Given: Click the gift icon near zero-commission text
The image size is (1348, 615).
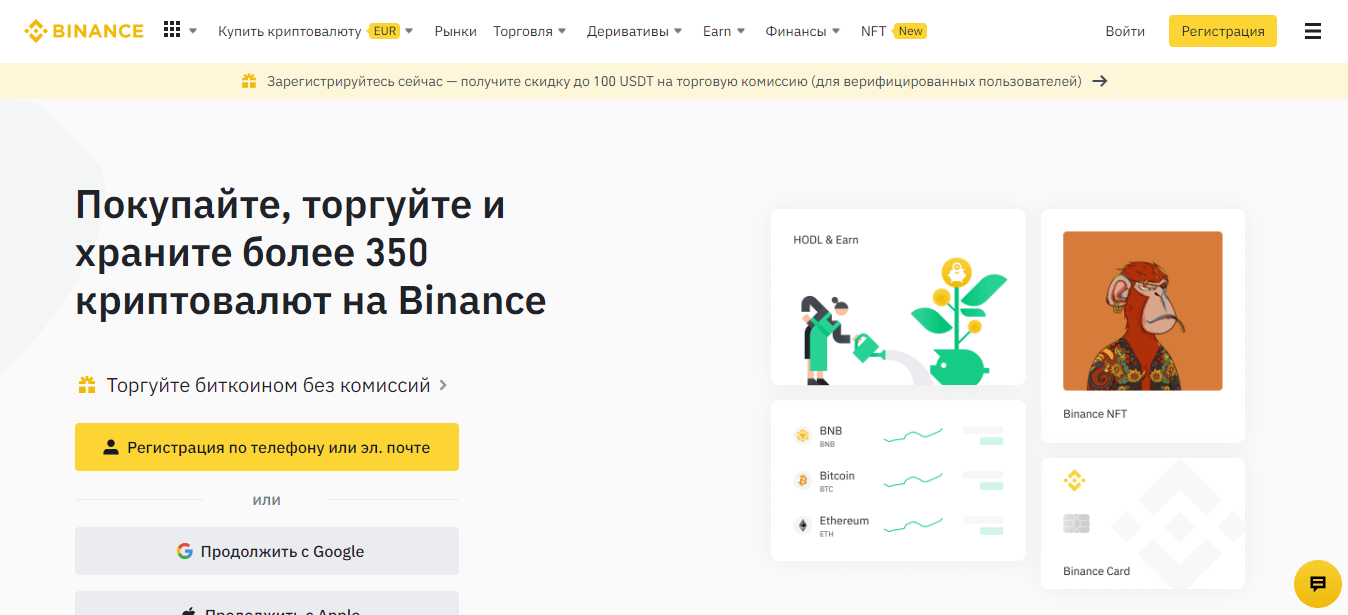Looking at the screenshot, I should [87, 385].
